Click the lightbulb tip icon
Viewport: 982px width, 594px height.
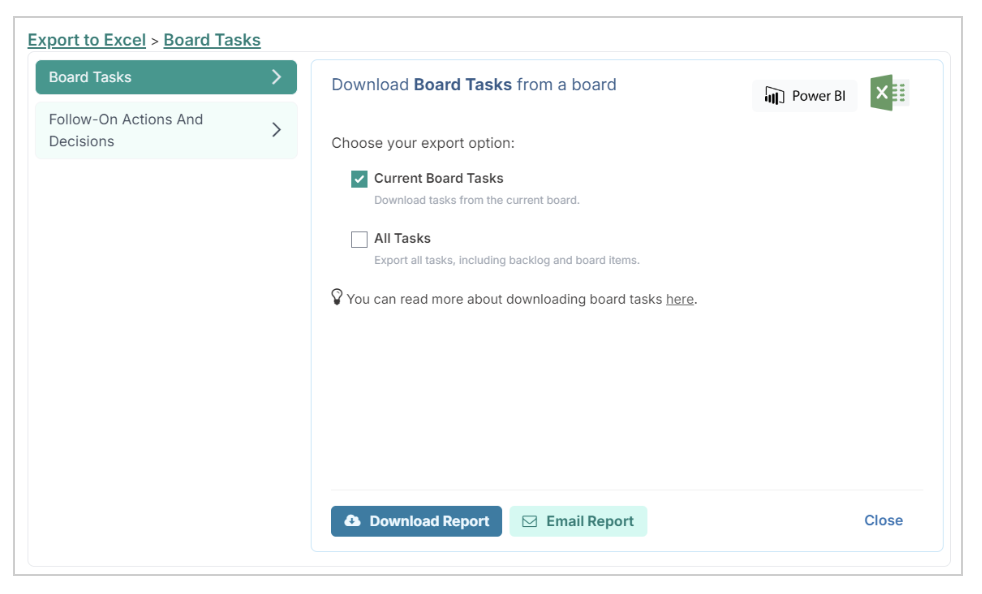point(337,297)
